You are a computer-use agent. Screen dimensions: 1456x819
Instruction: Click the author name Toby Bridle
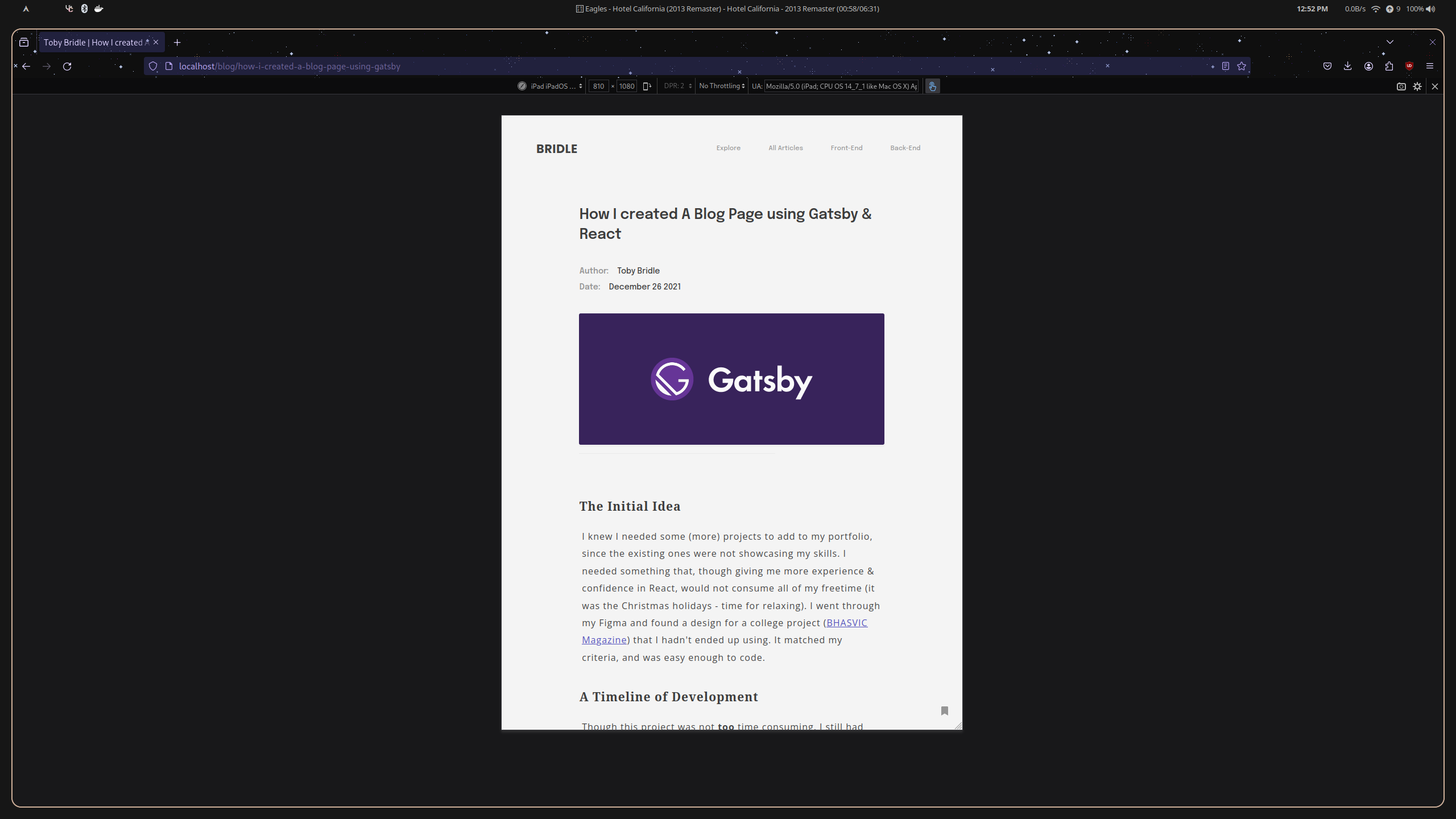coord(638,271)
